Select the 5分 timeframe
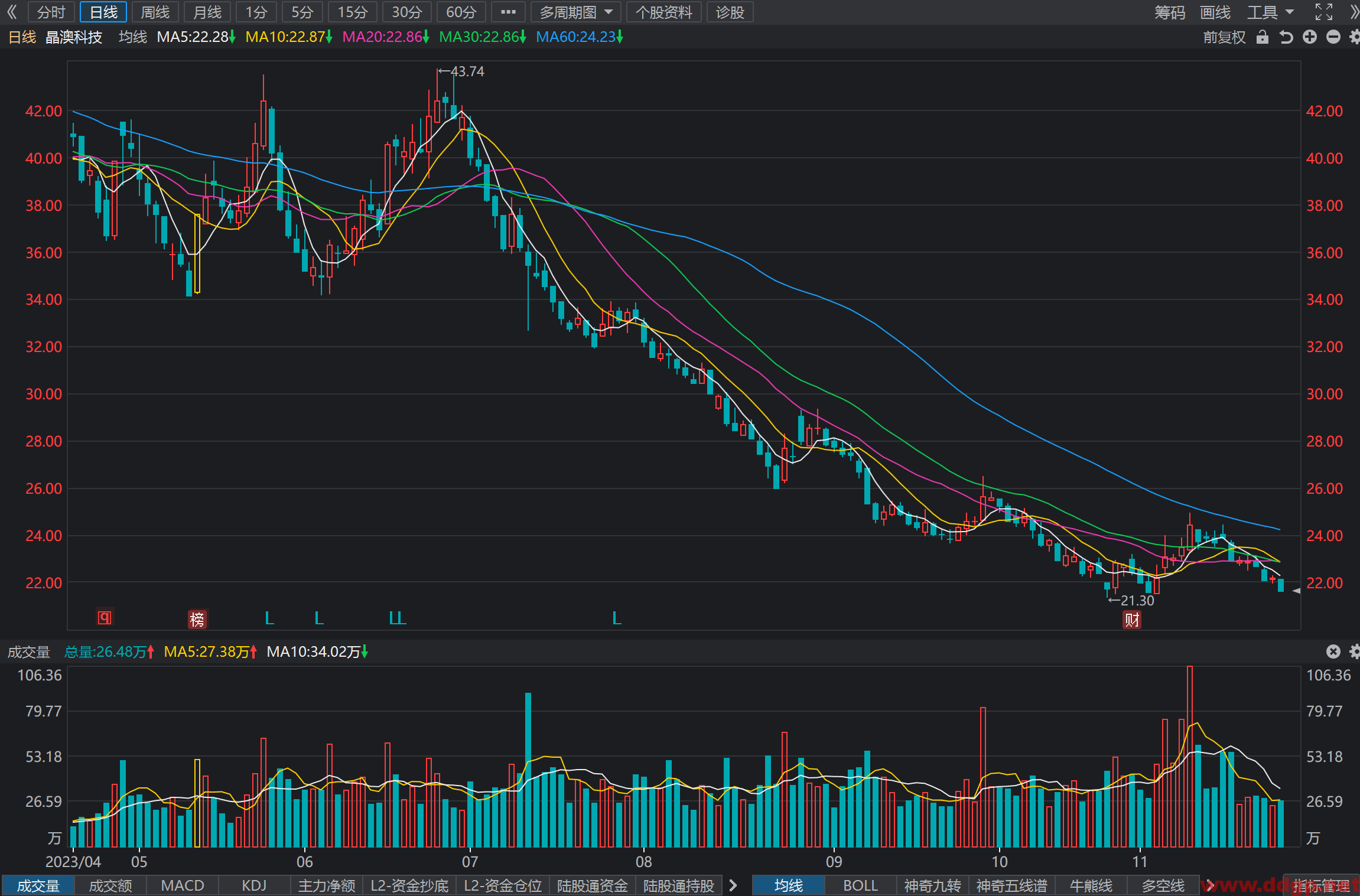1360x896 pixels. click(x=302, y=12)
